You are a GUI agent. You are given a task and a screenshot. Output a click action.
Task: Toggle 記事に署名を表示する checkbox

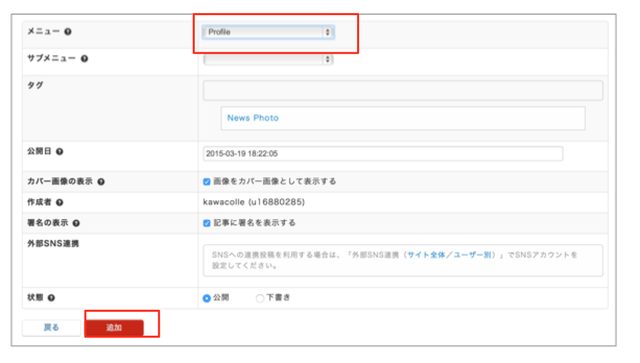click(x=207, y=223)
